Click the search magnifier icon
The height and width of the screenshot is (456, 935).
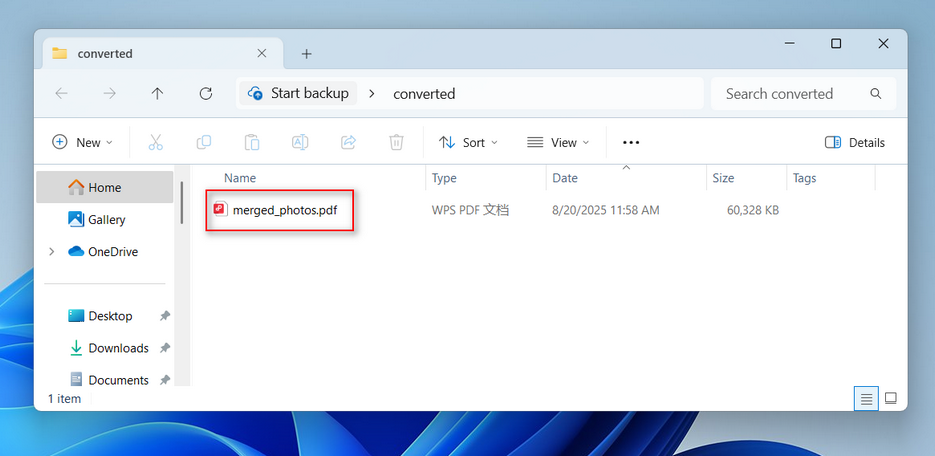pos(875,94)
